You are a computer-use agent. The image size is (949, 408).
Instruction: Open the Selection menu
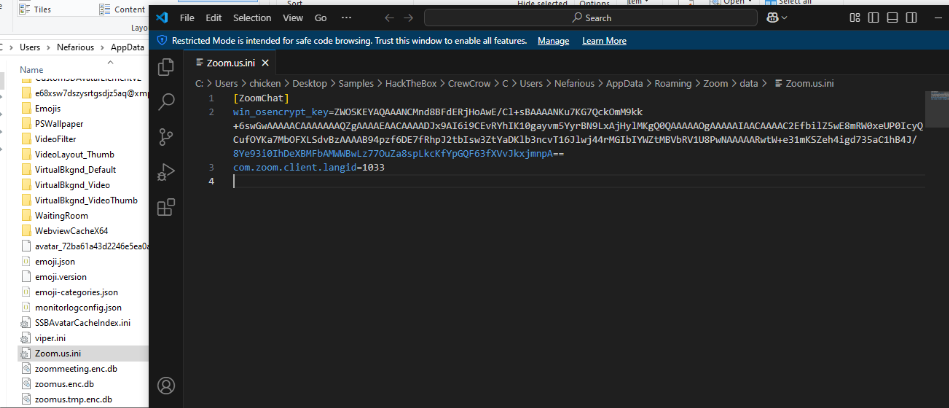[252, 18]
